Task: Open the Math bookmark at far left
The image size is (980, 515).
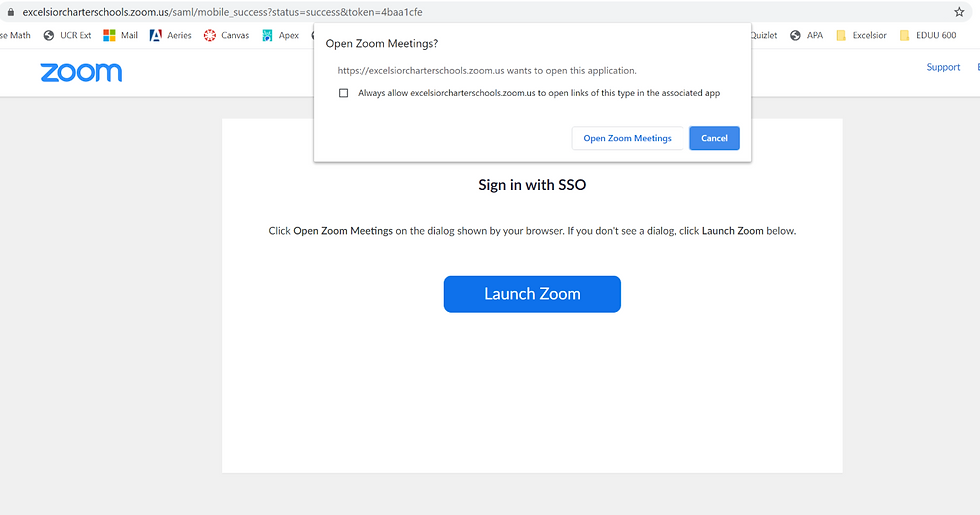Action: click(x=16, y=36)
